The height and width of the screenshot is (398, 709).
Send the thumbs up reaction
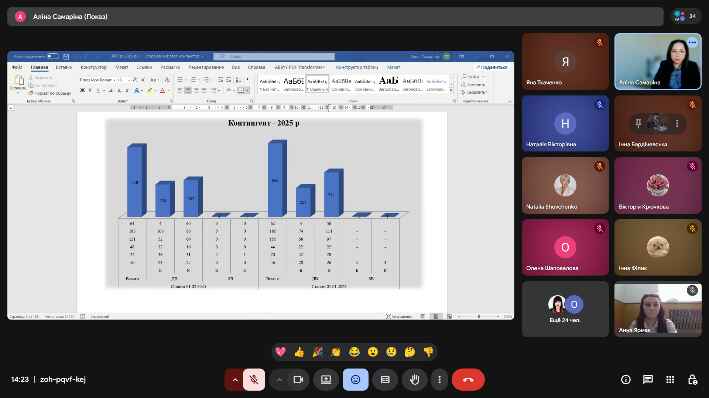tap(299, 352)
